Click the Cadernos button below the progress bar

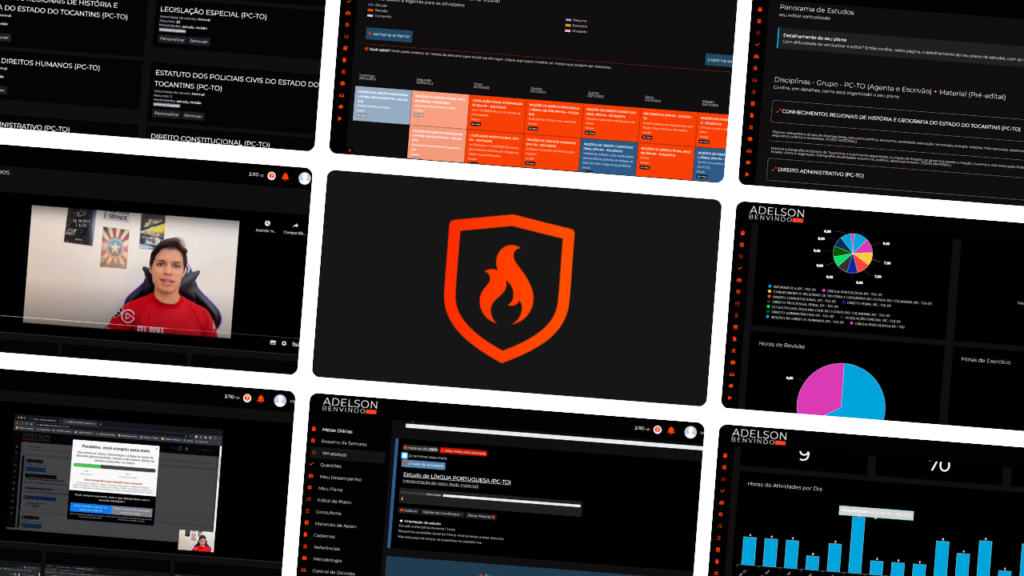(408, 511)
